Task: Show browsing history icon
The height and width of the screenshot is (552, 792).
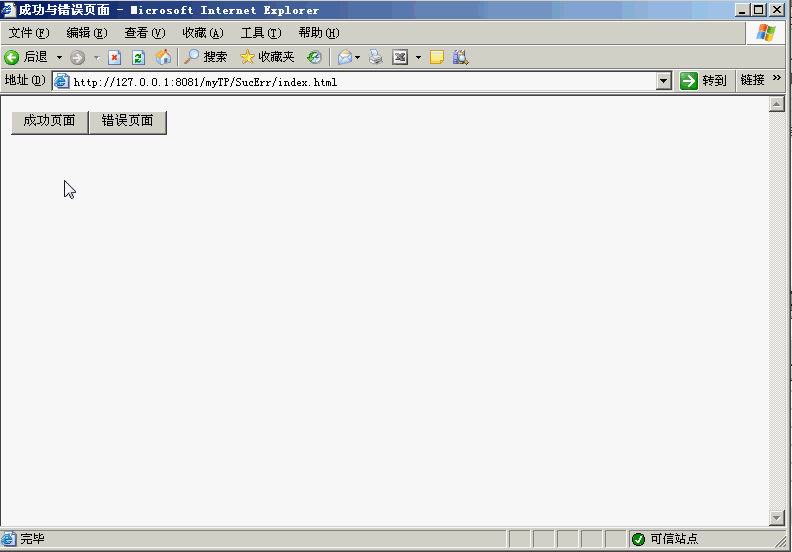Action: pyautogui.click(x=314, y=57)
